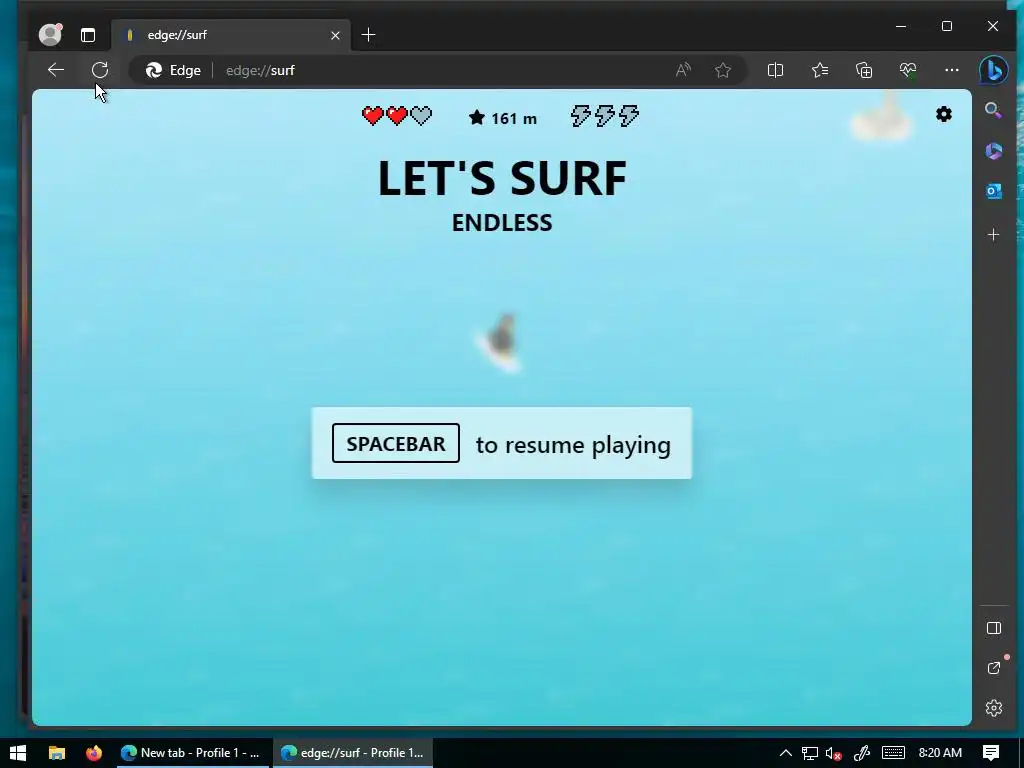
Task: Click the first lightning boost icon
Action: [x=581, y=116]
